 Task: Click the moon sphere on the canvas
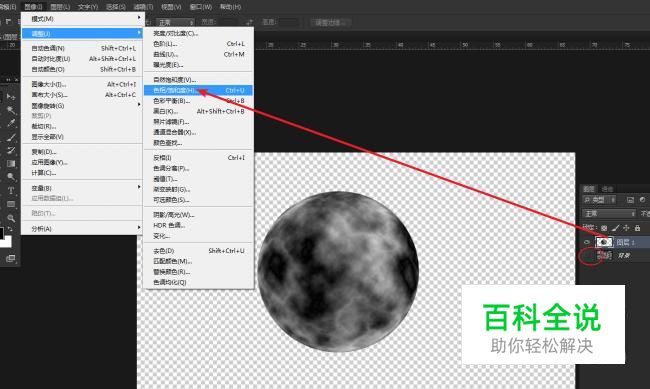pyautogui.click(x=338, y=272)
